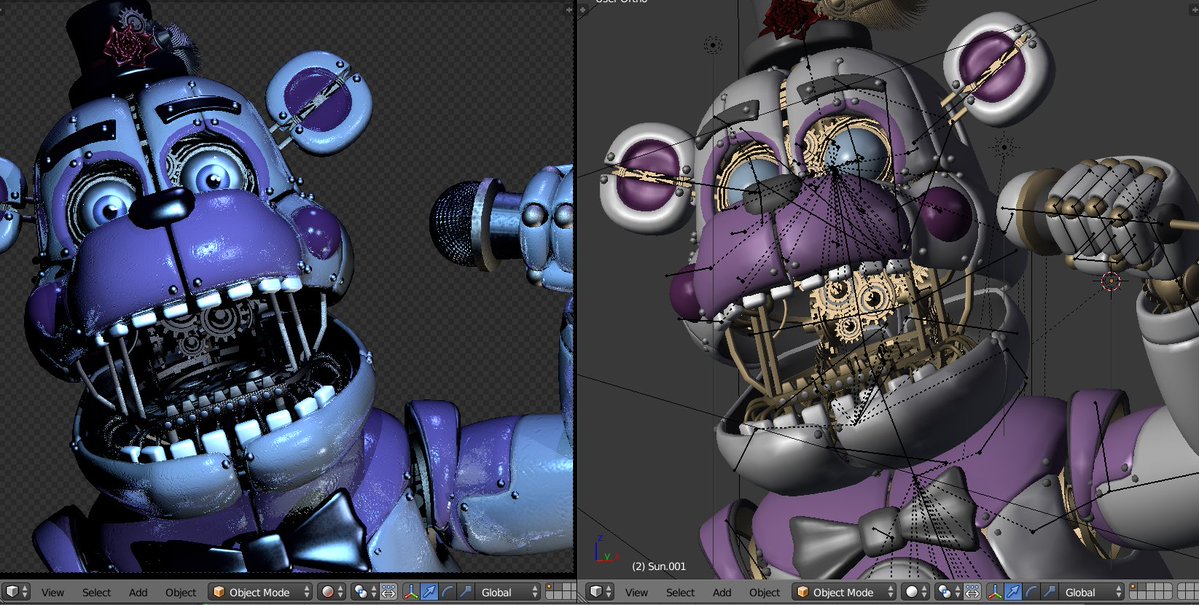Toggle manipulate center points in solid viewport
Viewport: 1199px width, 605px height.
pos(972,592)
